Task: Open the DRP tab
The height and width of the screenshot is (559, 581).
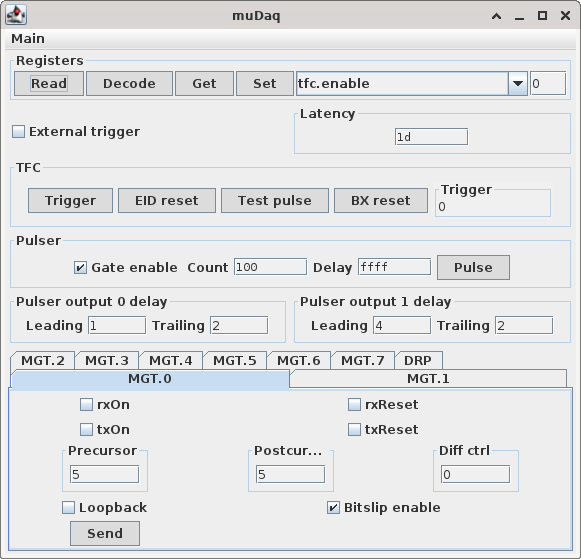Action: 418,360
